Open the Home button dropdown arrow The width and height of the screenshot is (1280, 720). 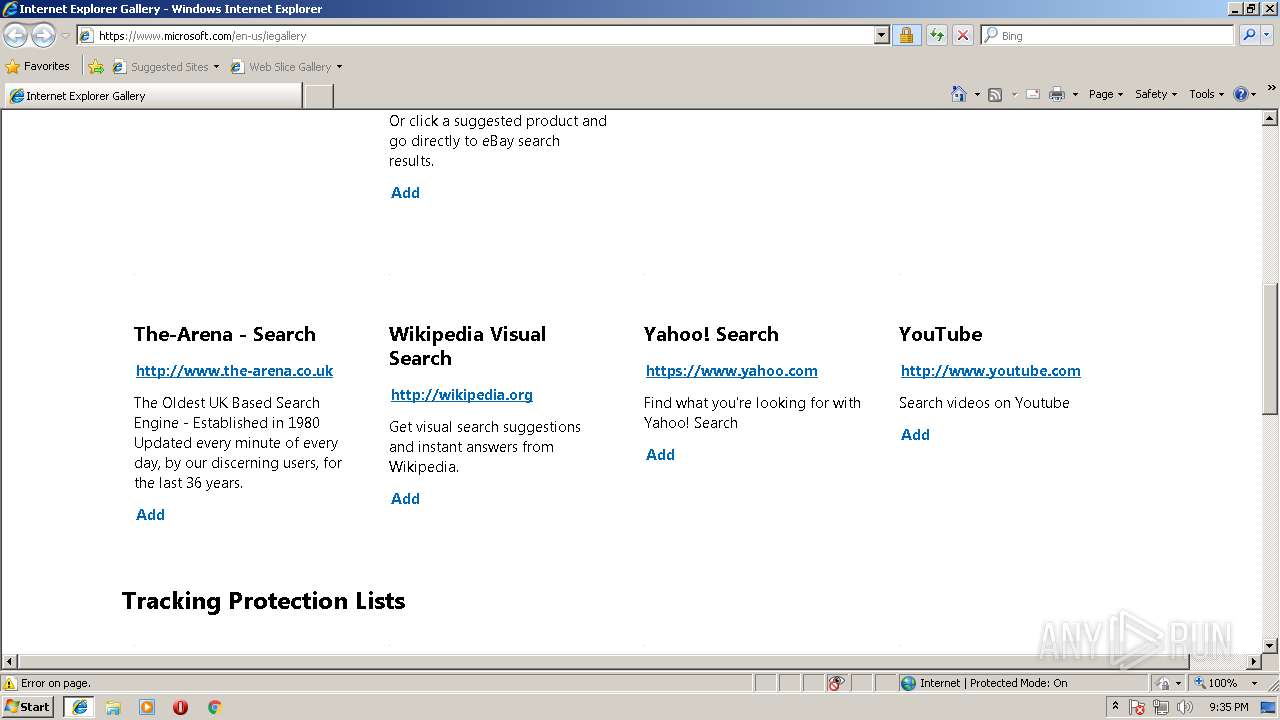coord(977,94)
